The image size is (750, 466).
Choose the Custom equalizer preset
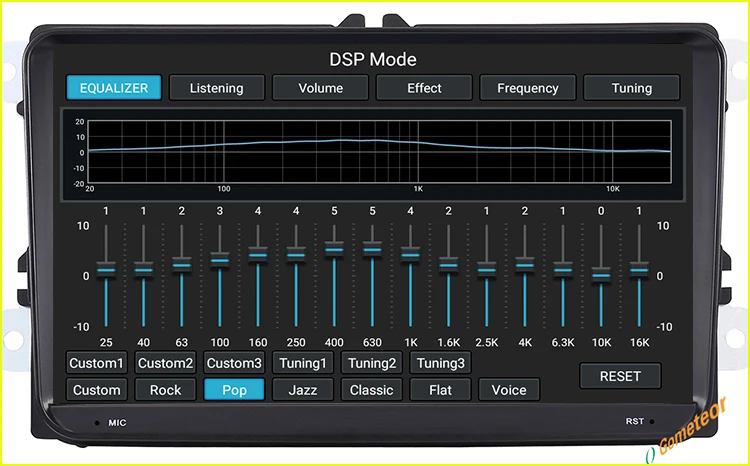[x=97, y=390]
